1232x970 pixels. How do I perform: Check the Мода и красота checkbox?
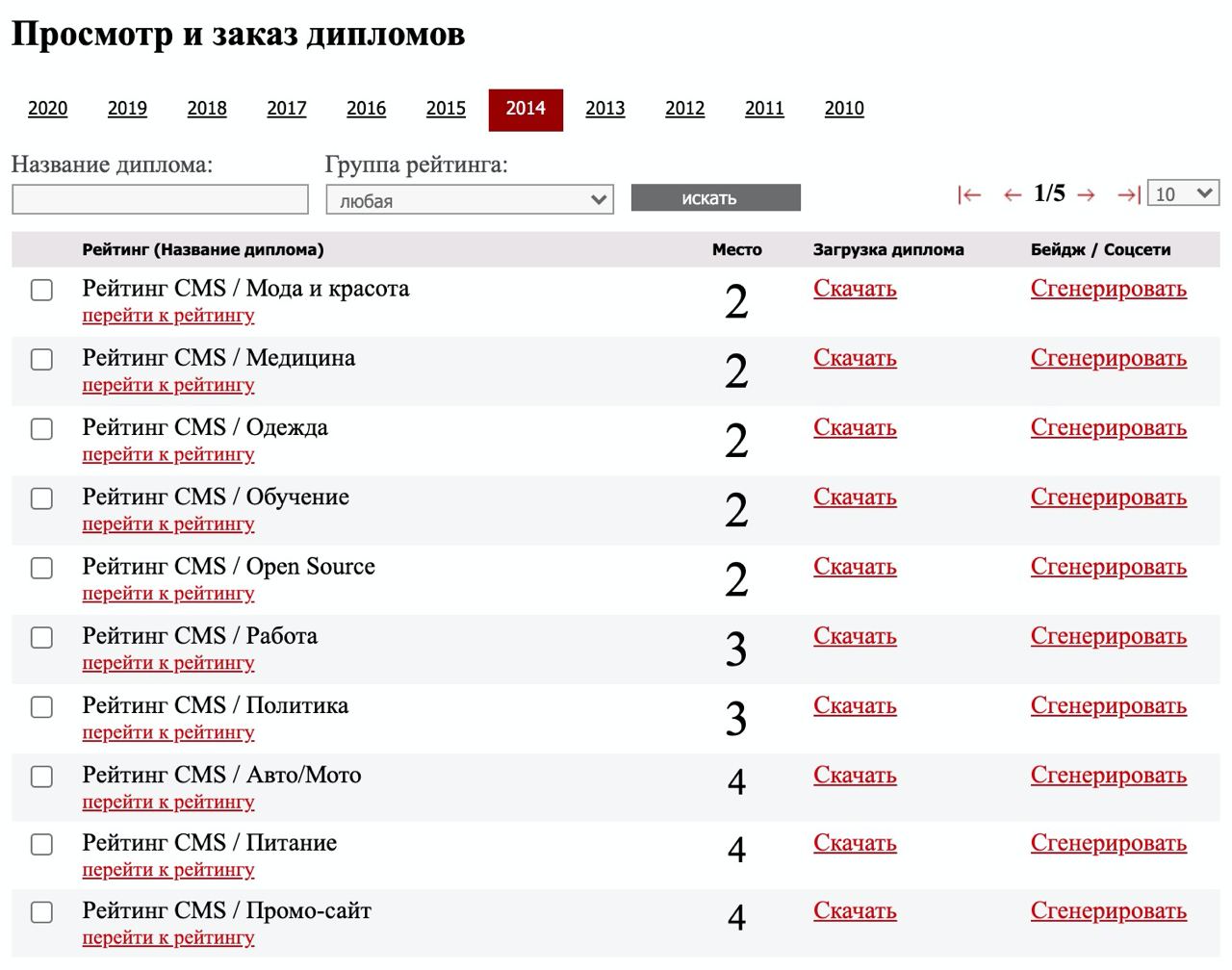[x=42, y=290]
